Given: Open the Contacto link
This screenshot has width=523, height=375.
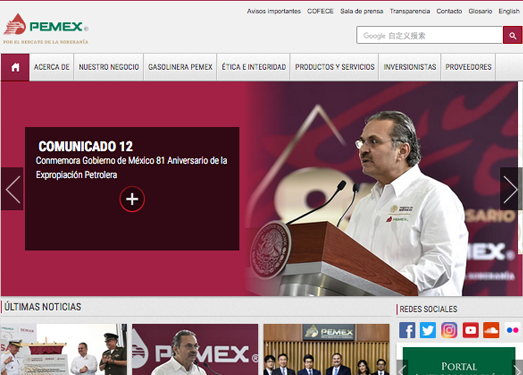Looking at the screenshot, I should coord(449,11).
